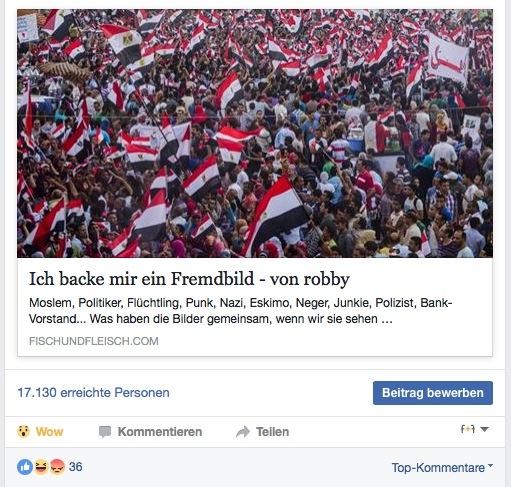Viewport: 511px width, 487px height.
Task: Click the share arrow icon
Action: click(x=243, y=432)
